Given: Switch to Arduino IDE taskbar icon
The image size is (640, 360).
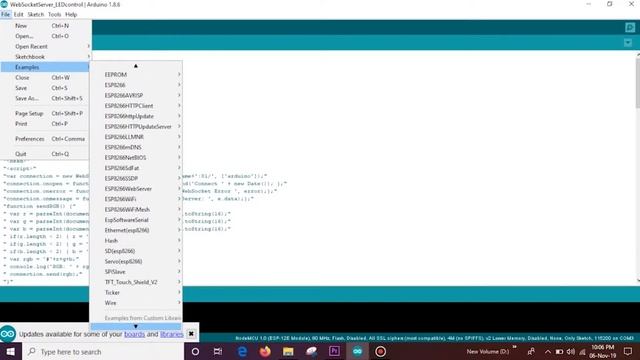Looking at the screenshot, I should [x=357, y=351].
